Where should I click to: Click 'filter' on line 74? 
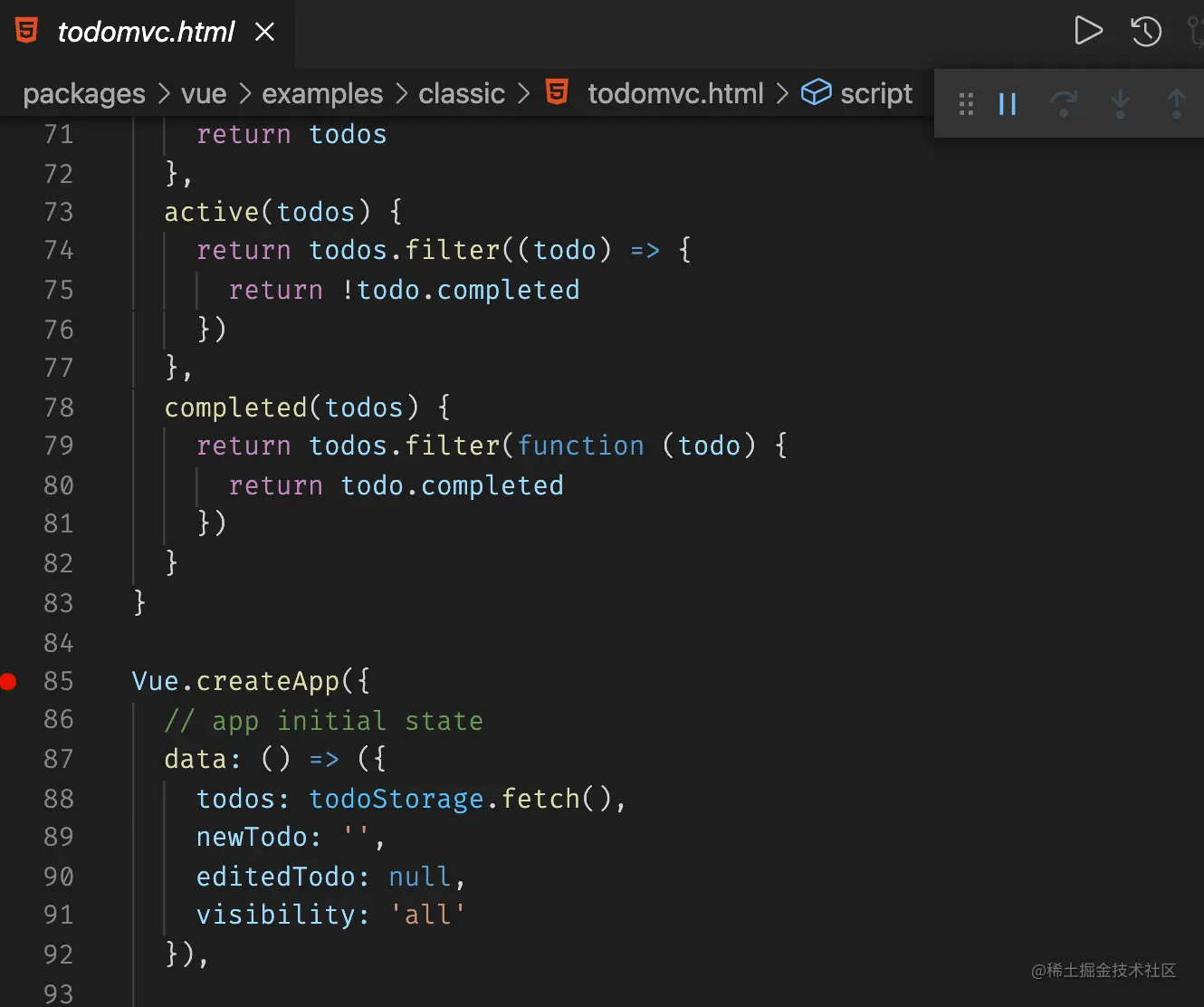[453, 250]
